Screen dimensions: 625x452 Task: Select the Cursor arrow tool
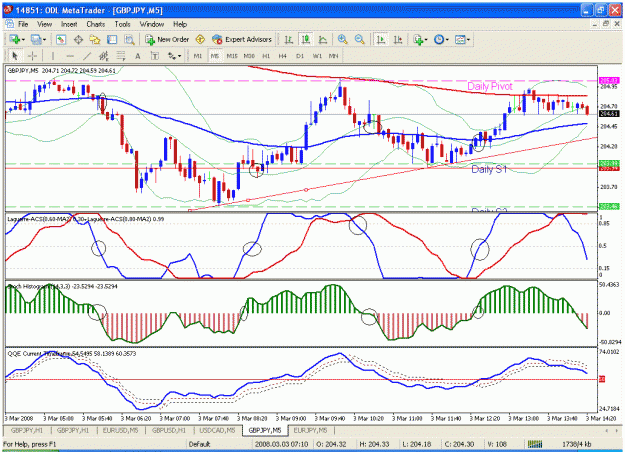point(15,56)
